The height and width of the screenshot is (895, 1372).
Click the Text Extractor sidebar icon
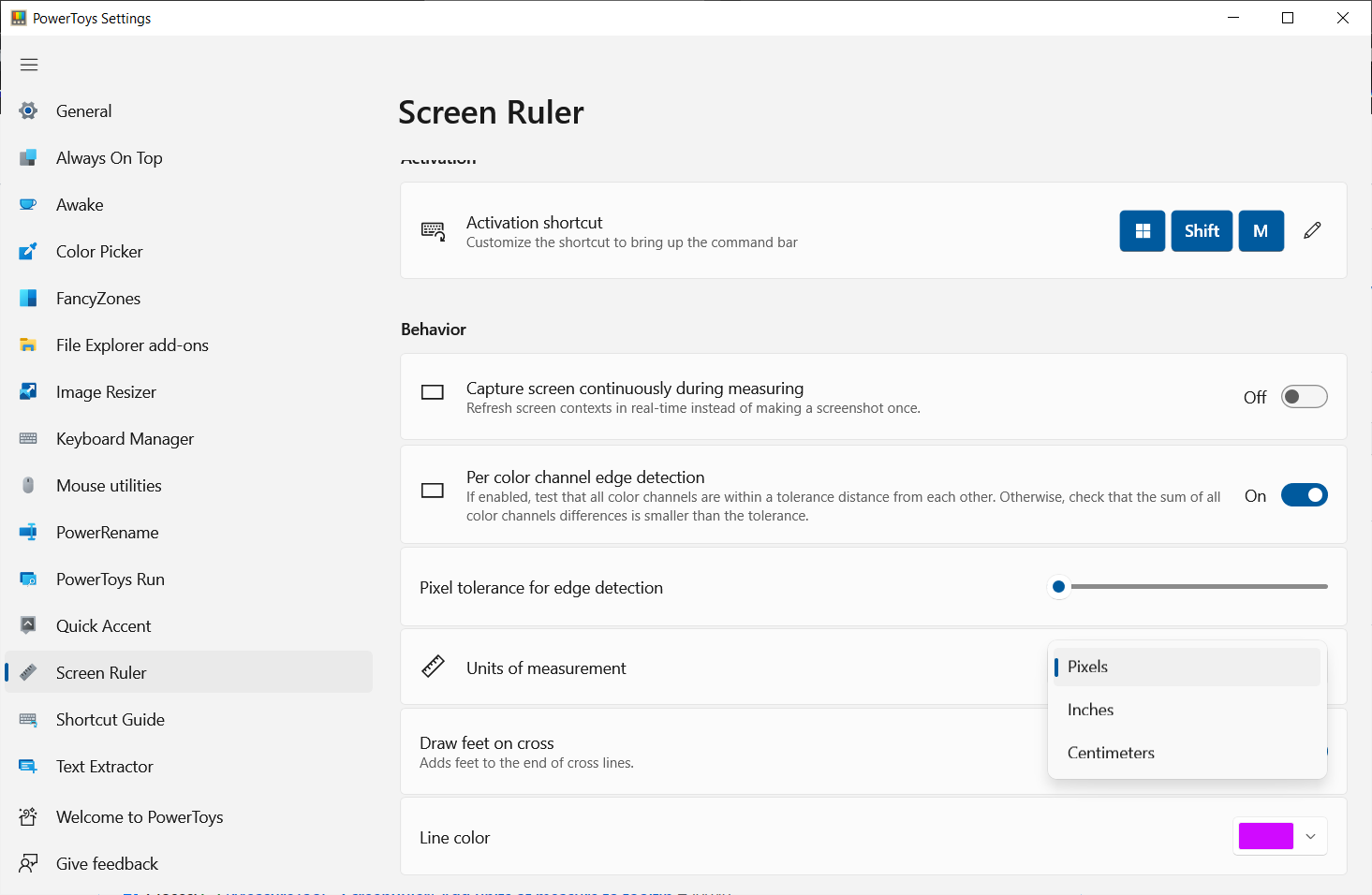(28, 766)
